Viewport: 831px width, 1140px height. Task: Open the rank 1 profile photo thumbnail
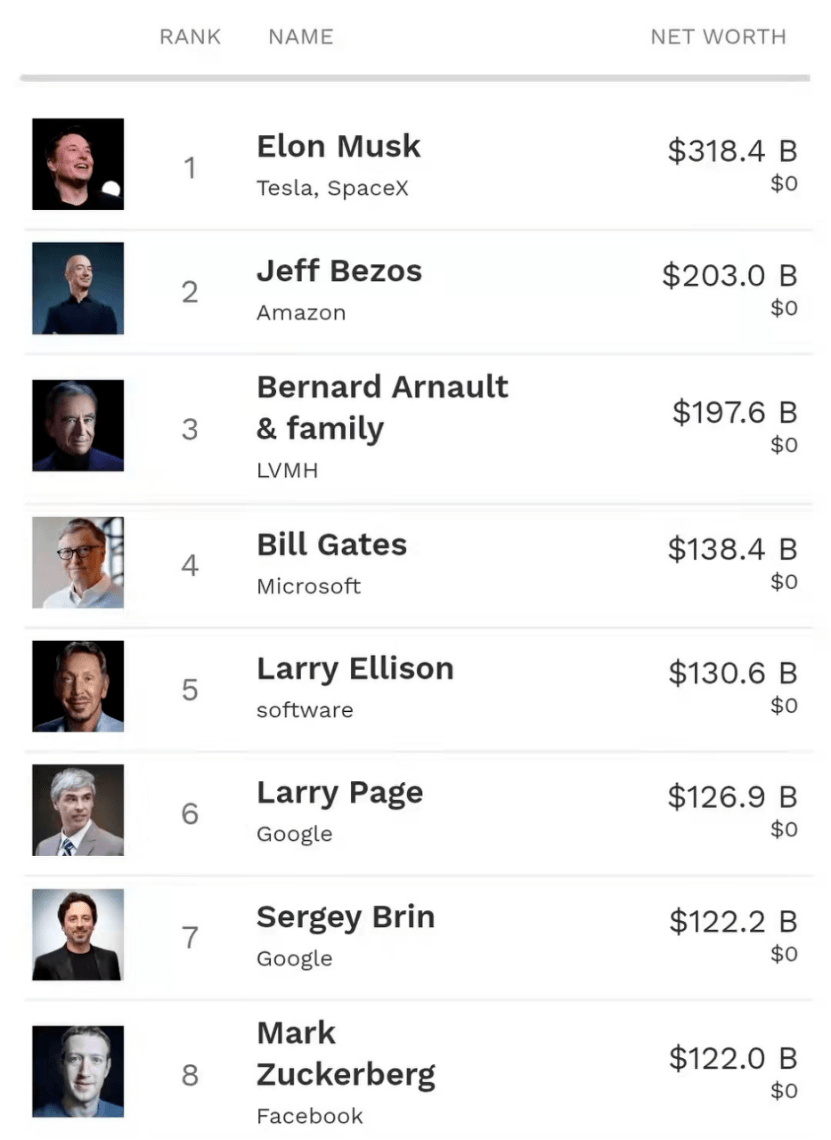[78, 164]
